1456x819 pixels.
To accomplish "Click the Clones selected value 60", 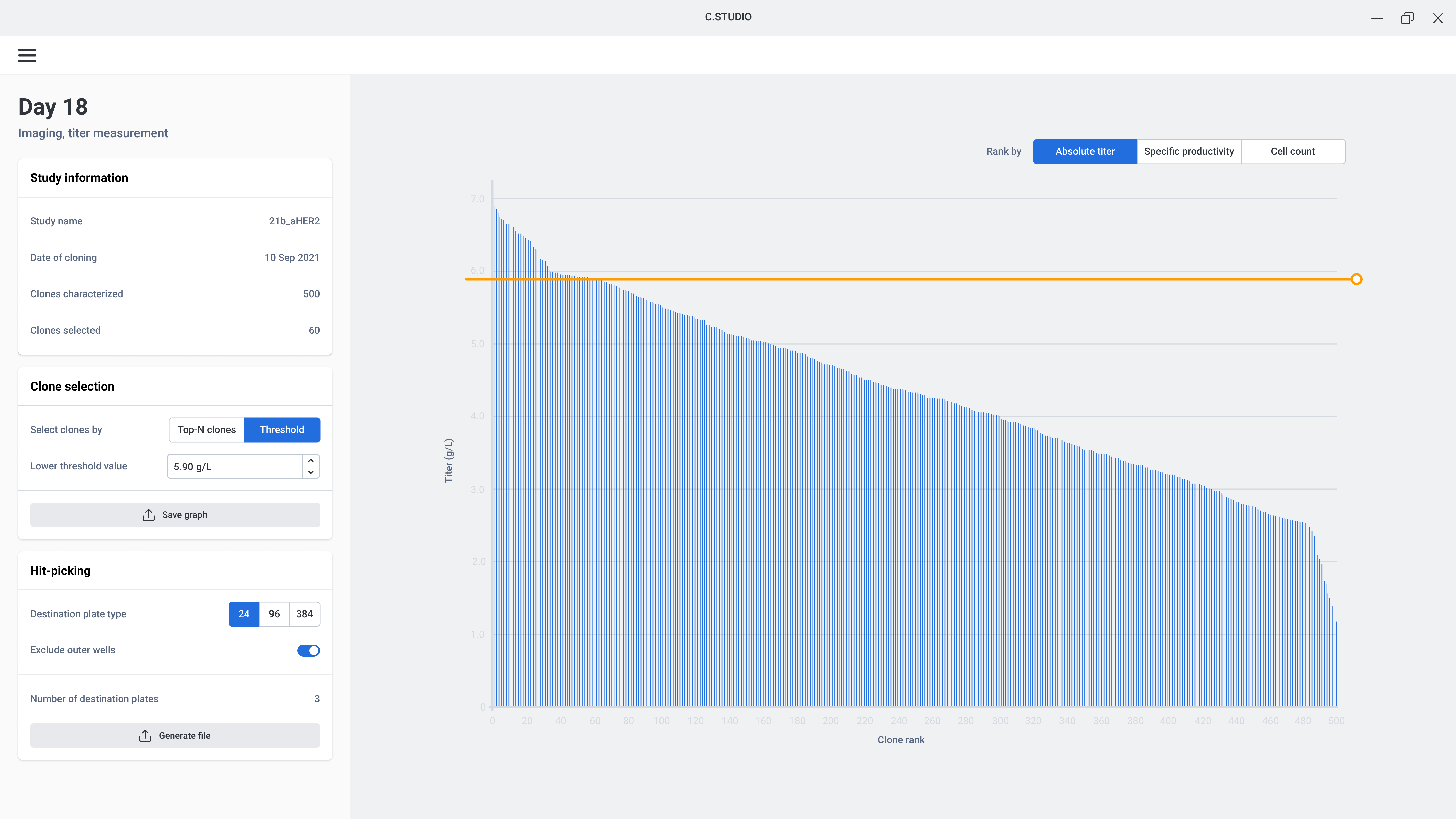I will coord(314,330).
